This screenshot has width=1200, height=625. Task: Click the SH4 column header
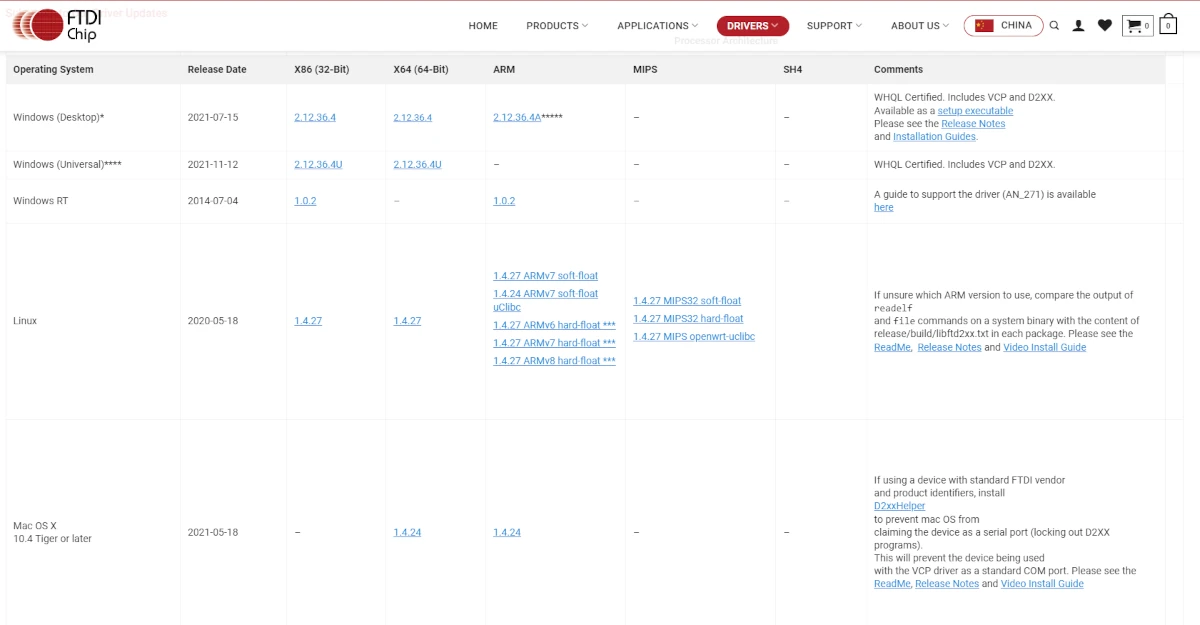pyautogui.click(x=793, y=70)
